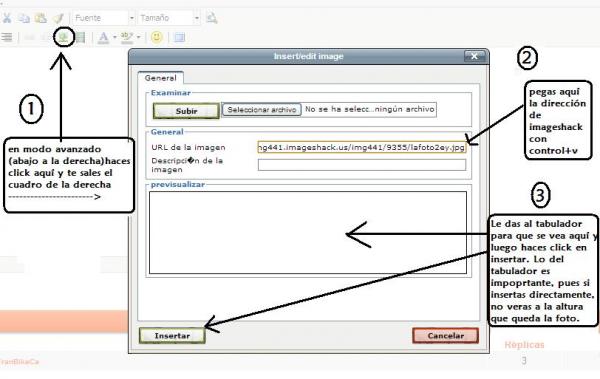Image resolution: width=600 pixels, height=379 pixels.
Task: Select the General tab in dialog
Action: pos(161,78)
